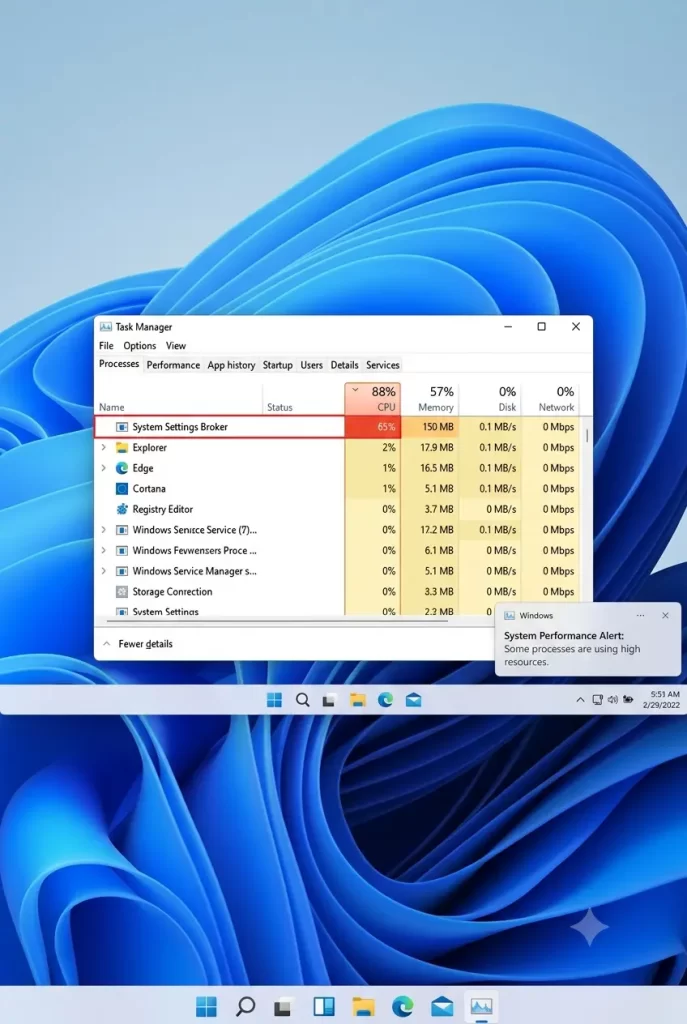Click the Storage Conrection process icon
Screen dimensions: 687x1024
pos(121,592)
